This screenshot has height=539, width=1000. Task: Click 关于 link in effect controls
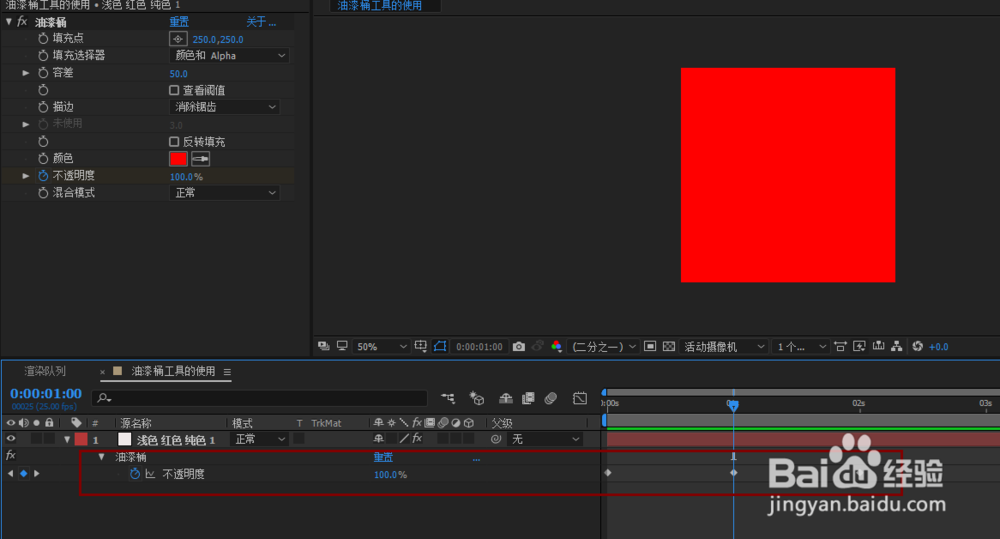coord(261,22)
